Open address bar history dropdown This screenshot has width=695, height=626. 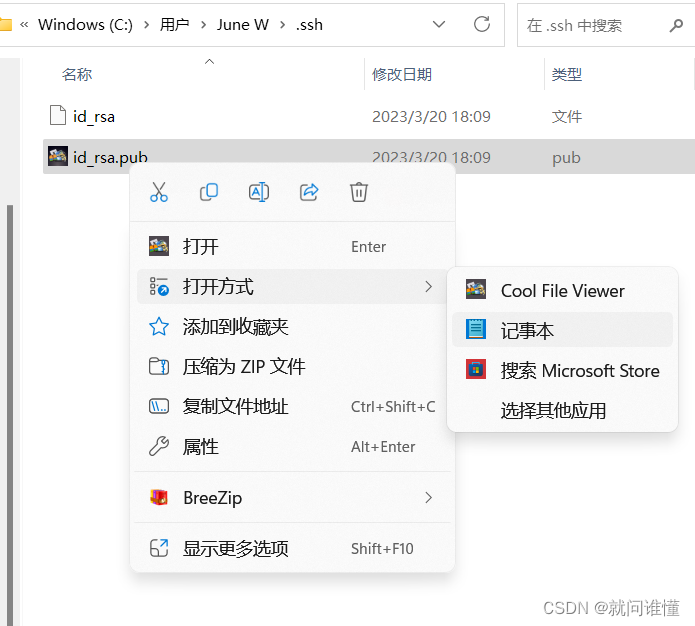coord(438,24)
